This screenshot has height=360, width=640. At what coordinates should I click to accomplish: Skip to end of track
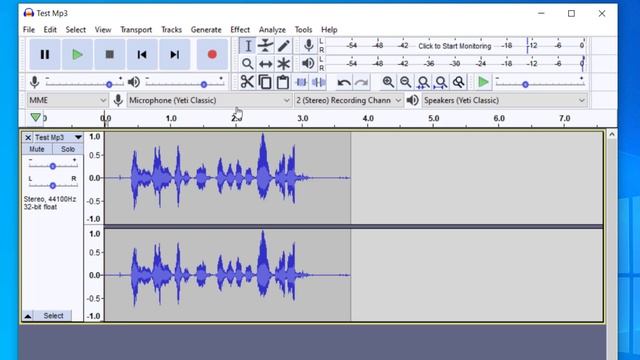tap(174, 54)
